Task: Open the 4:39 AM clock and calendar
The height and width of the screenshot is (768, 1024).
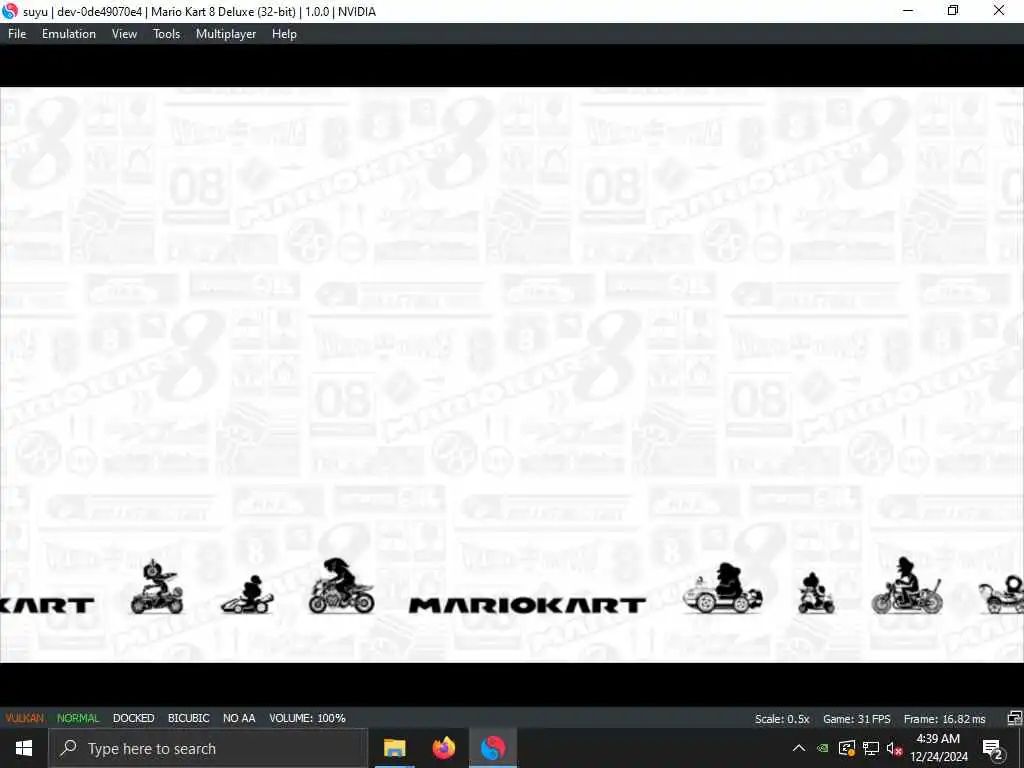Action: 938,748
